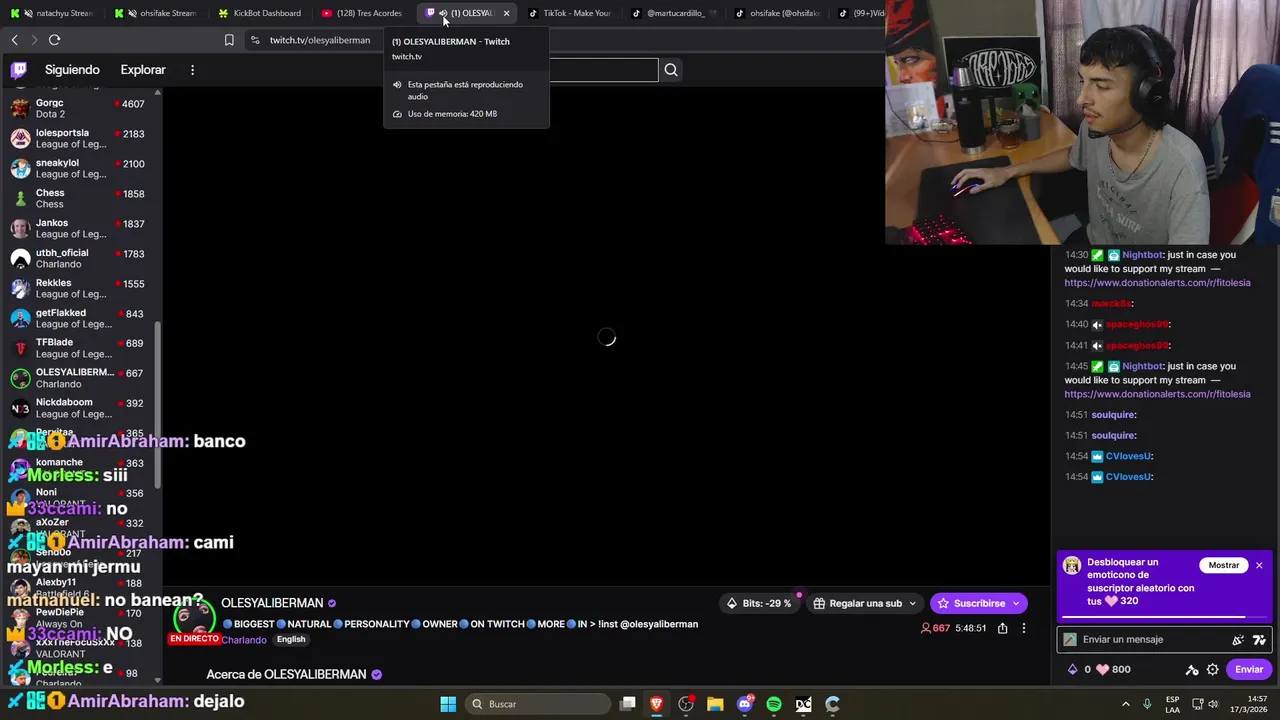Open the volume icon in system tray
The height and width of the screenshot is (720, 1280).
coord(1213,704)
